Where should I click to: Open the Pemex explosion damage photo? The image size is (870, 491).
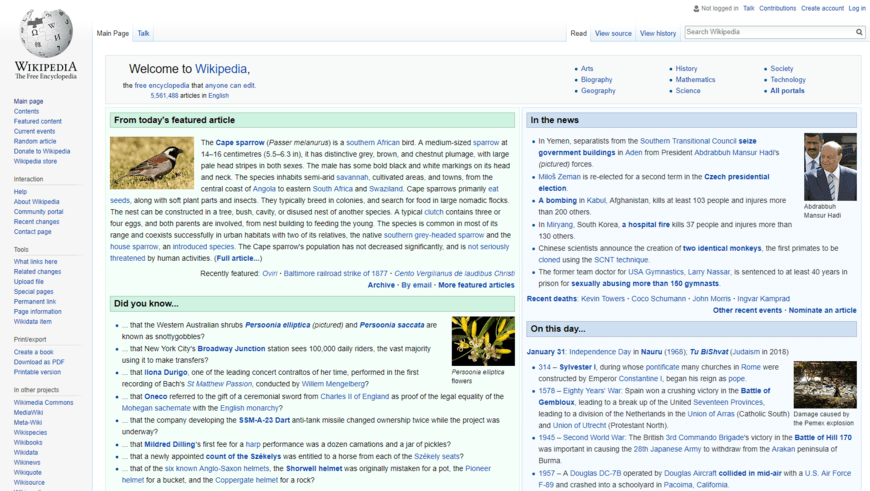coord(825,384)
